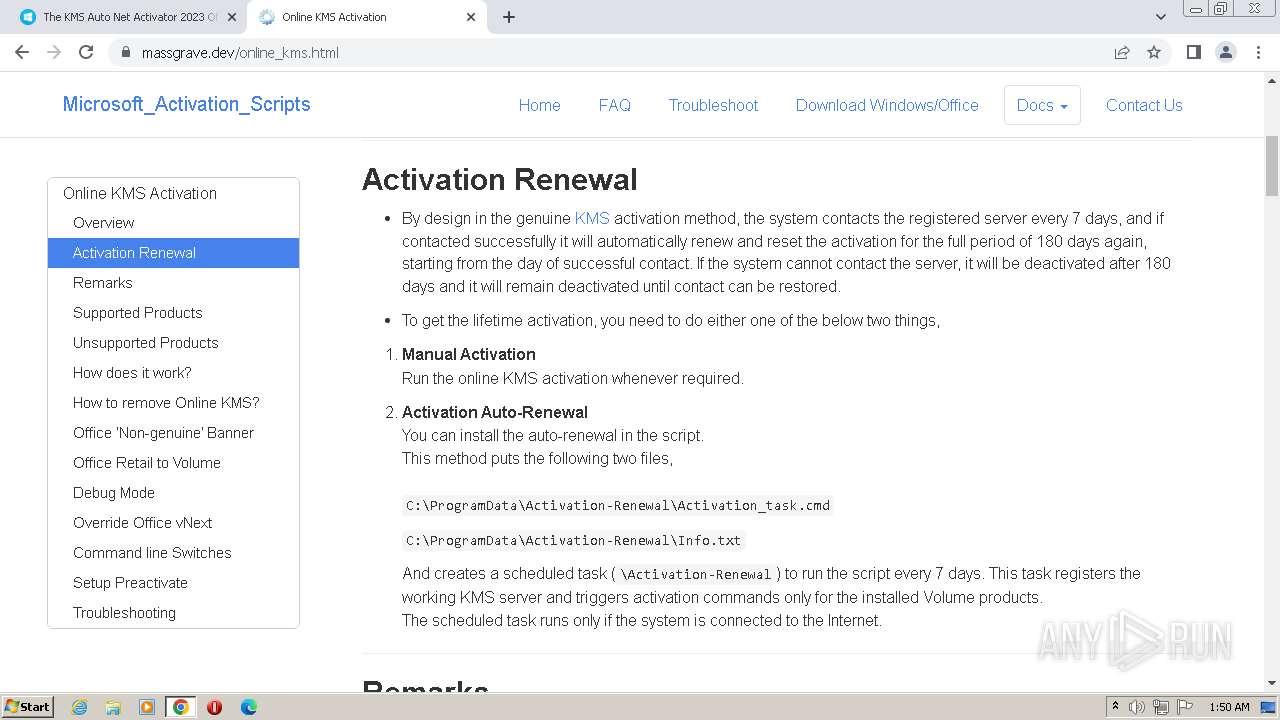The width and height of the screenshot is (1280, 720).
Task: Click the lock icon in the address bar
Action: tap(126, 53)
